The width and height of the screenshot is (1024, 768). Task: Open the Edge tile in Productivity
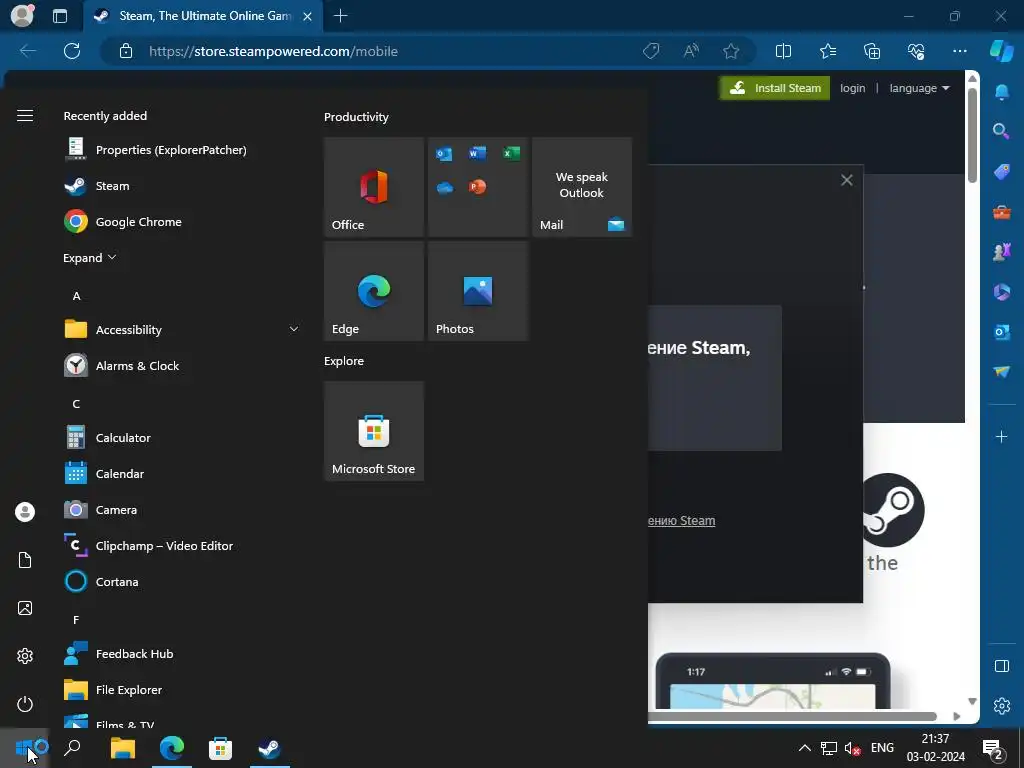(x=374, y=291)
